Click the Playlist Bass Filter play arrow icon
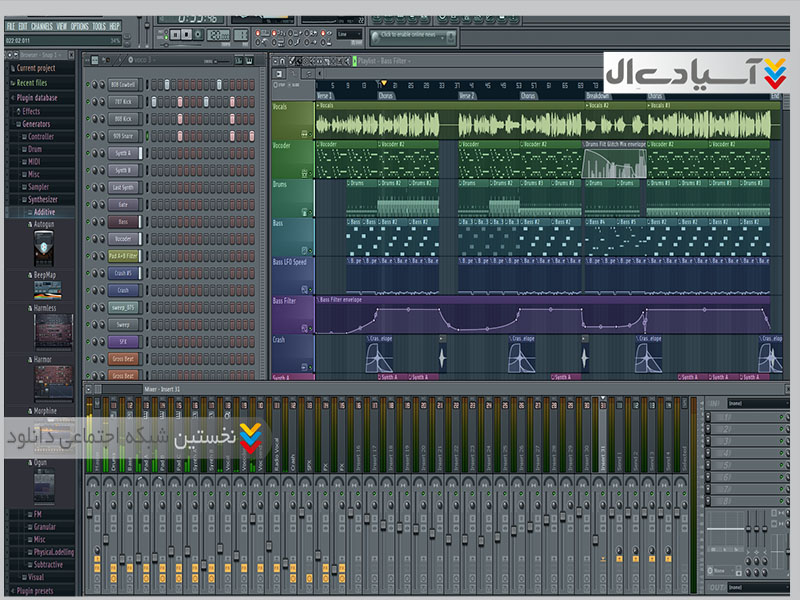This screenshot has width=800, height=600. 353,62
